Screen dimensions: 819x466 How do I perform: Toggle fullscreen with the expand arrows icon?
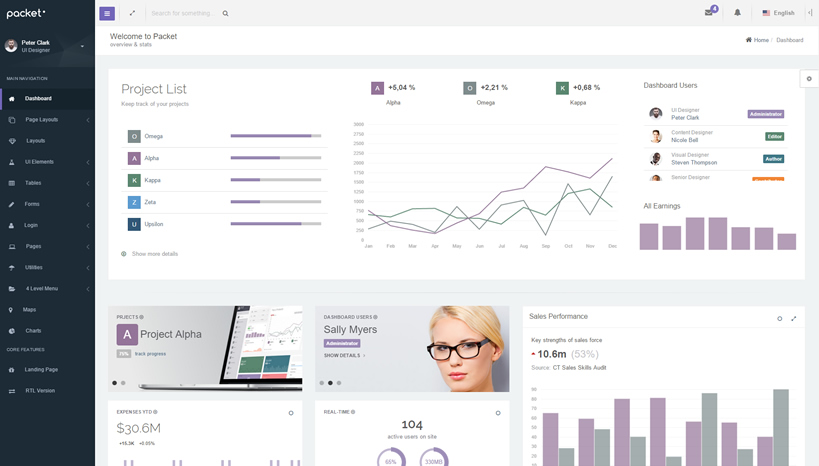click(x=132, y=13)
